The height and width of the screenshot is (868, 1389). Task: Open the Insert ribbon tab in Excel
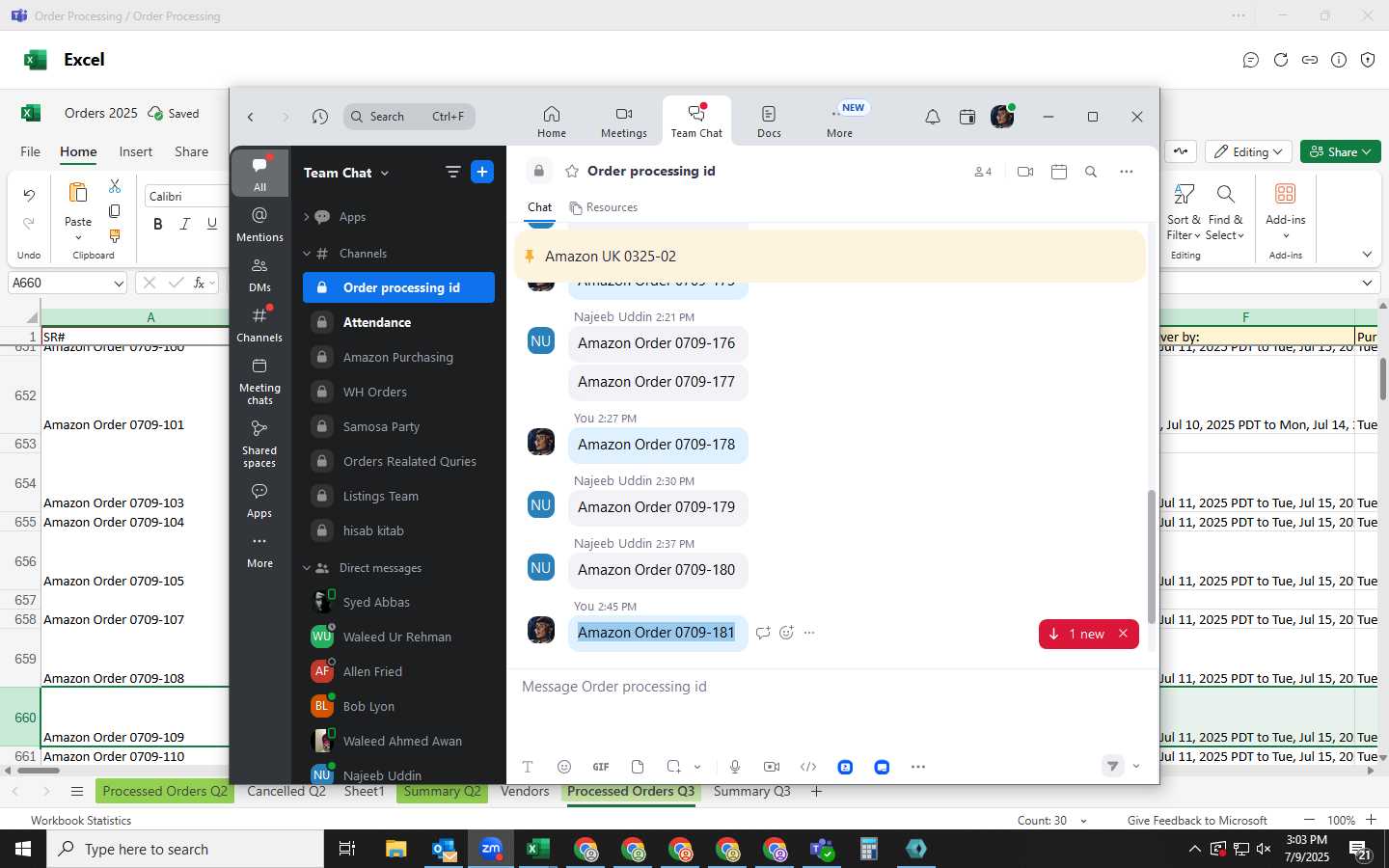tap(135, 151)
